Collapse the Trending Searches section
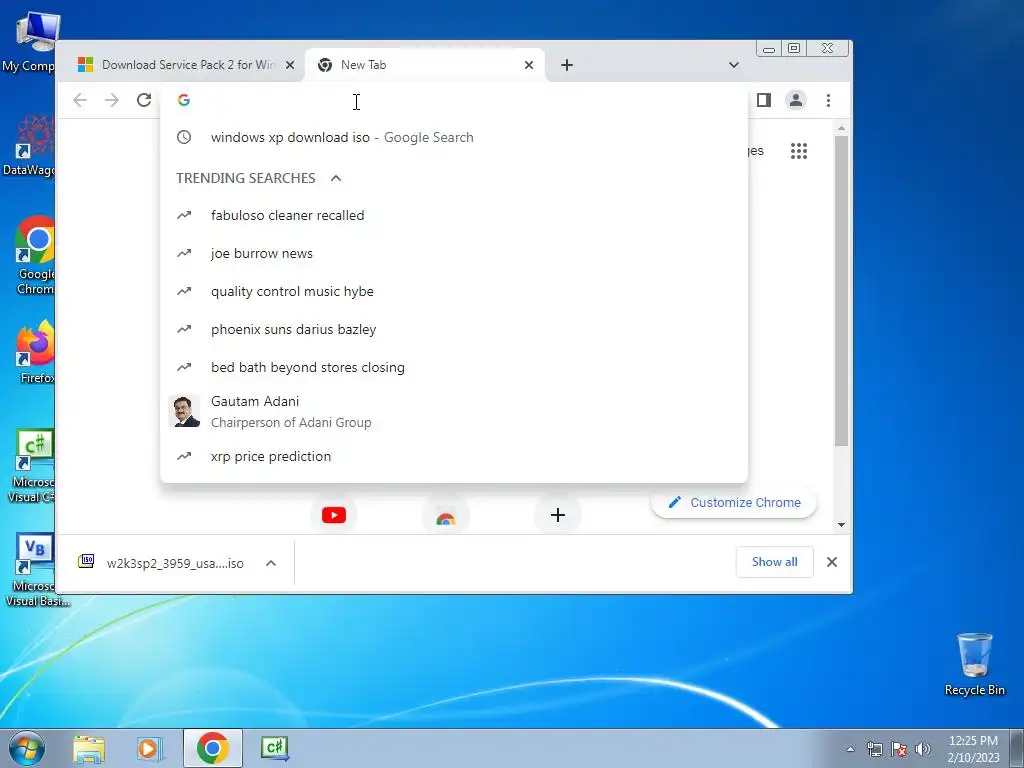The width and height of the screenshot is (1024, 768). (x=336, y=178)
